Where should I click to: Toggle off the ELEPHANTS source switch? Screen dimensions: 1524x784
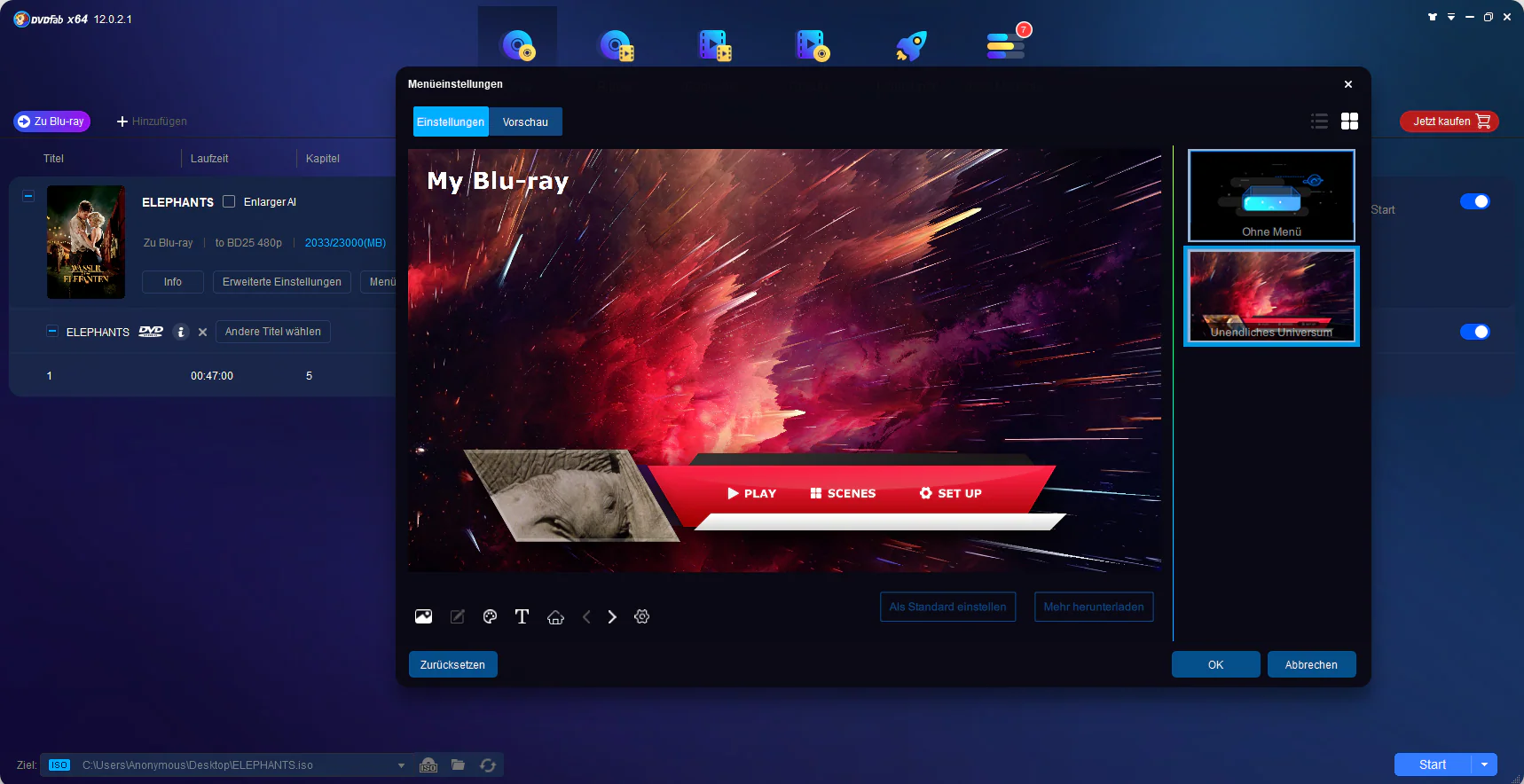point(1474,201)
